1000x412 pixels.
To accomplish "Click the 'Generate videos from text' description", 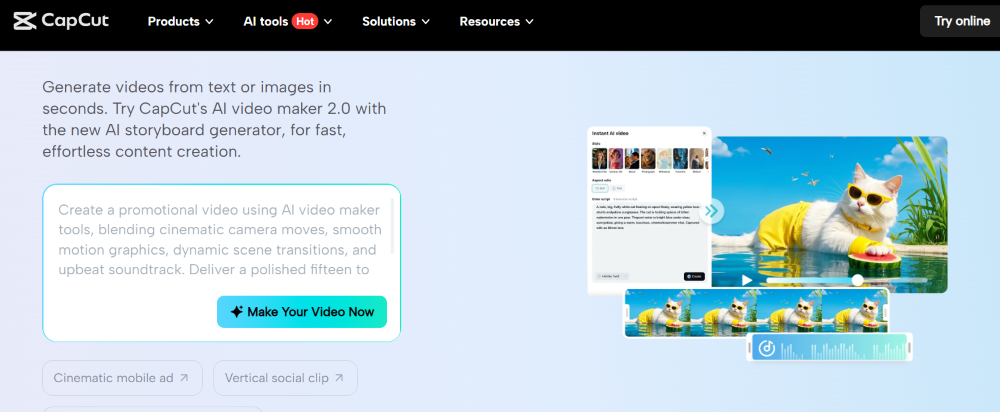I will (x=214, y=119).
